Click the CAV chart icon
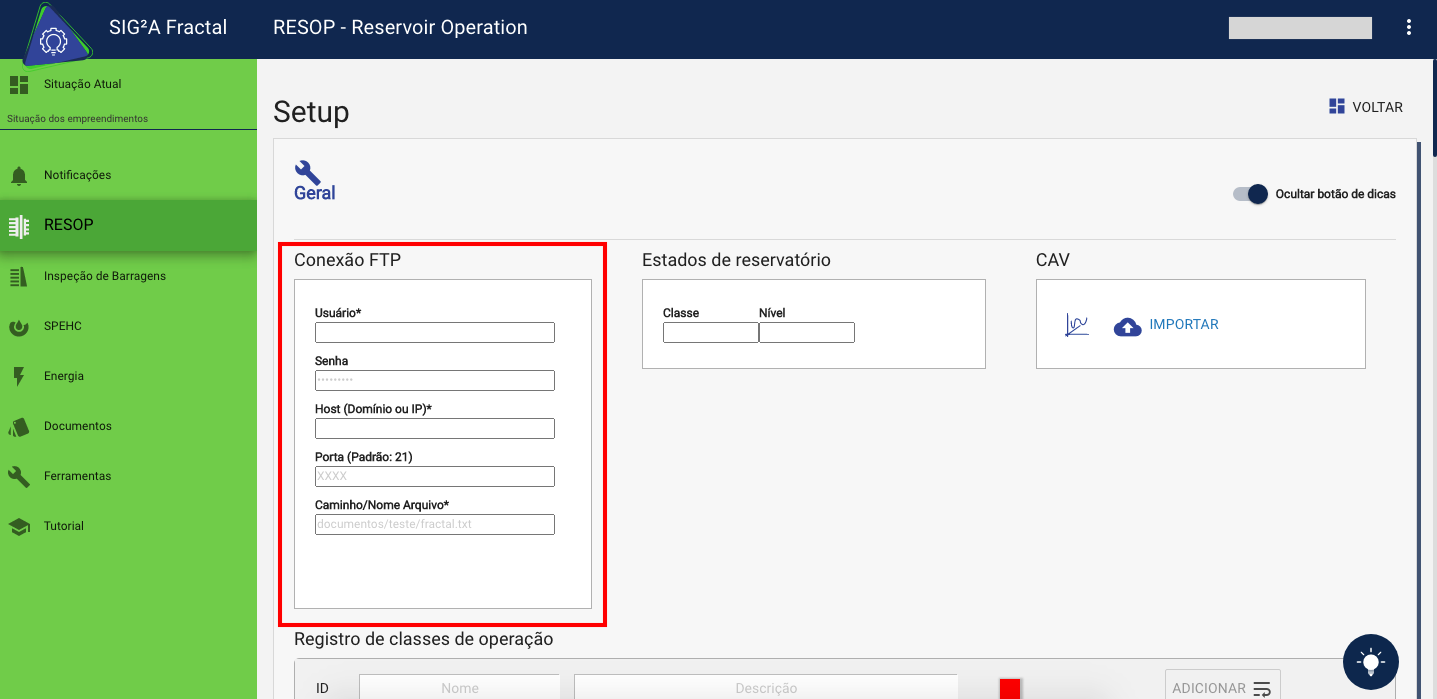The height and width of the screenshot is (699, 1437). [1076, 324]
